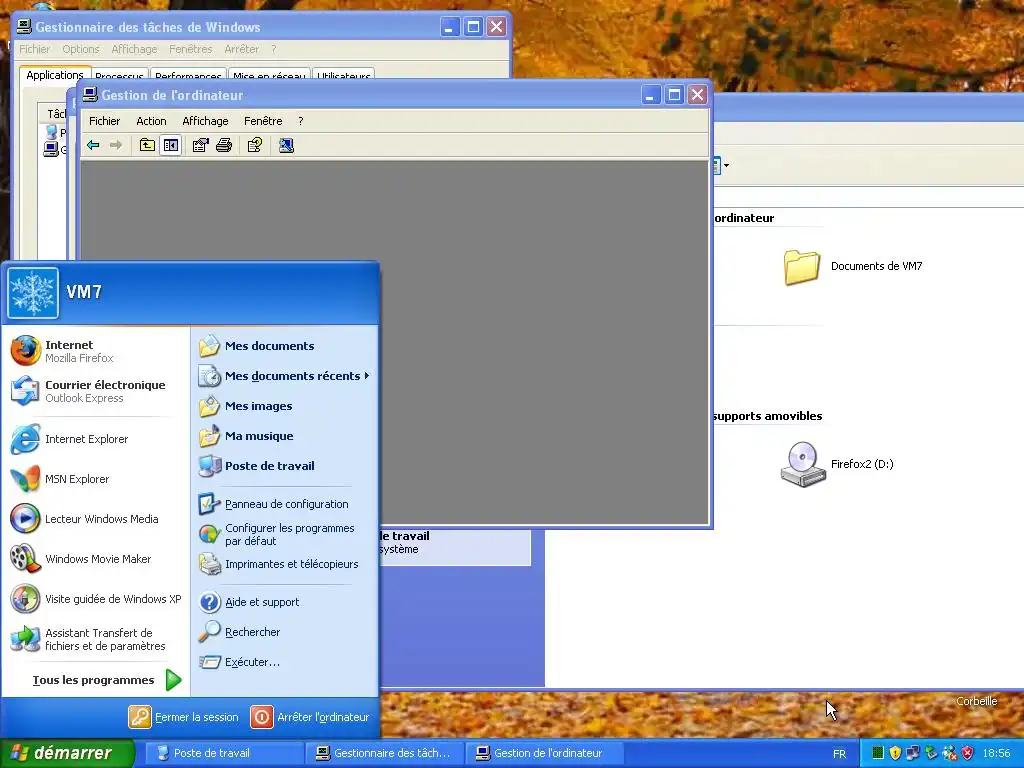This screenshot has height=768, width=1024.
Task: Click the tray icon with small red X badge
Action: pos(950,753)
